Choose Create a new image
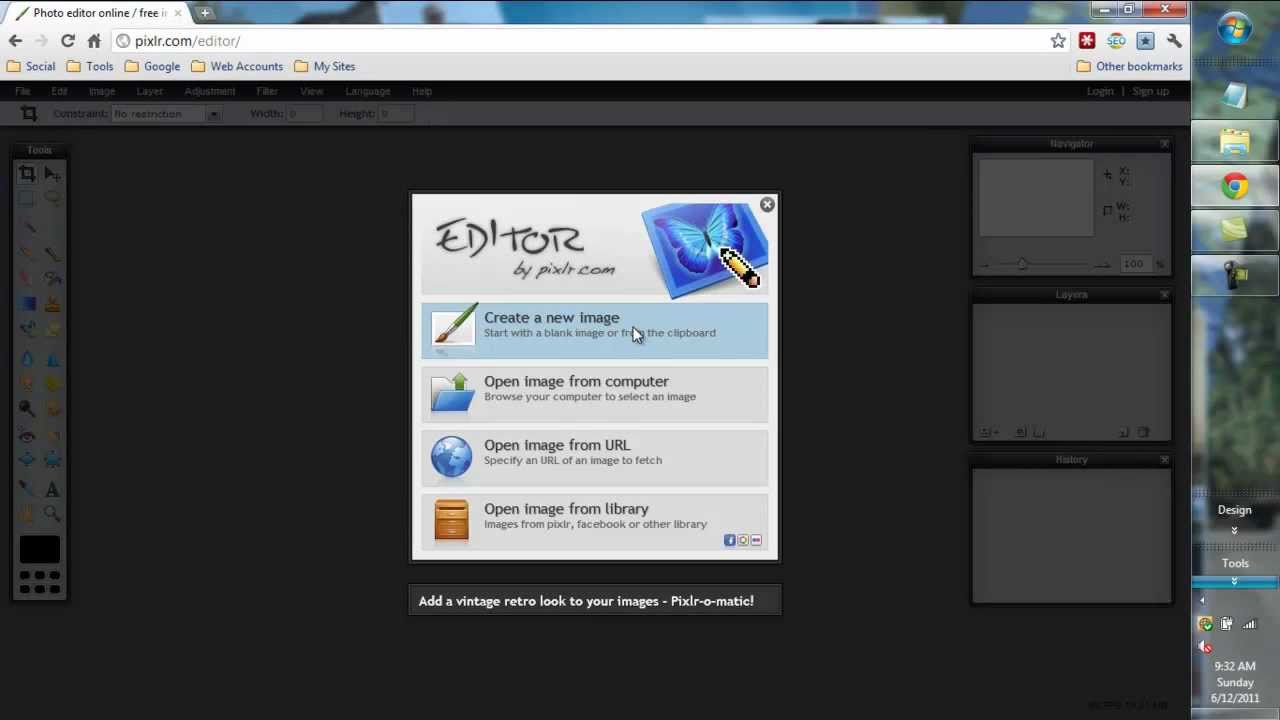Viewport: 1280px width, 720px height. 594,330
